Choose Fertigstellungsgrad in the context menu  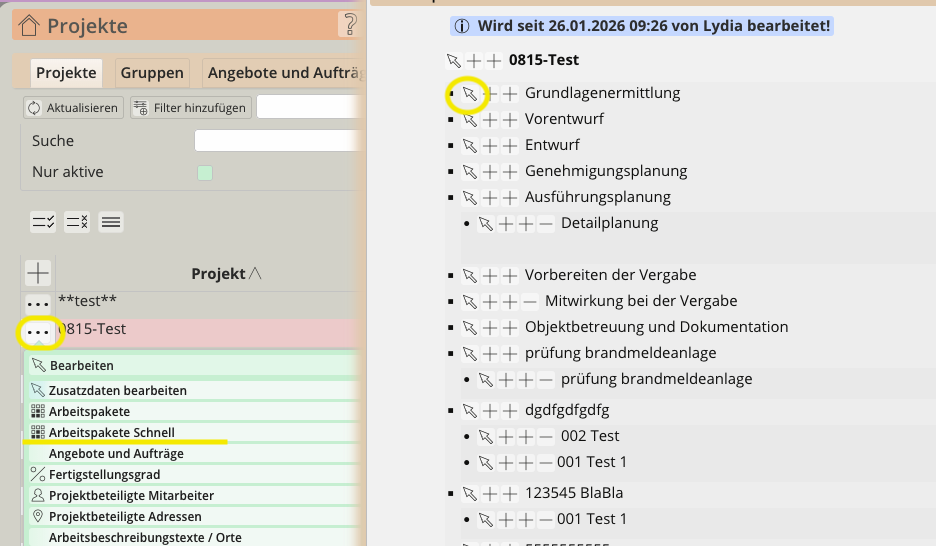point(105,475)
